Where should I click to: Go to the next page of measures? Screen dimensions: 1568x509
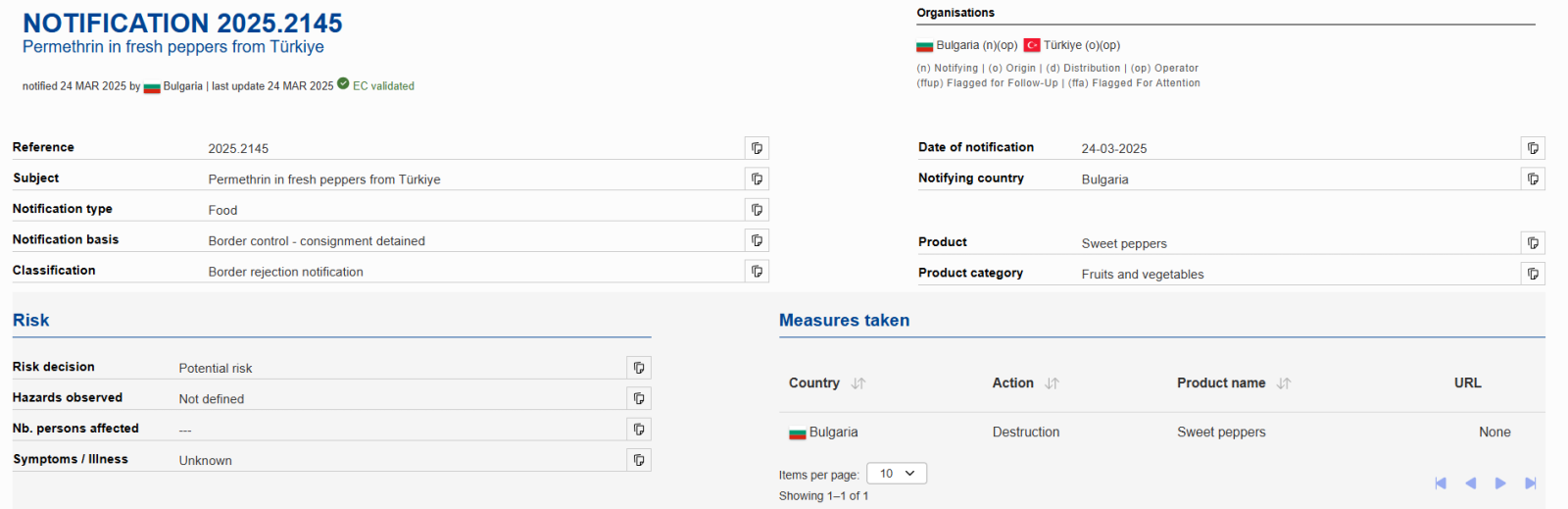tap(1500, 483)
